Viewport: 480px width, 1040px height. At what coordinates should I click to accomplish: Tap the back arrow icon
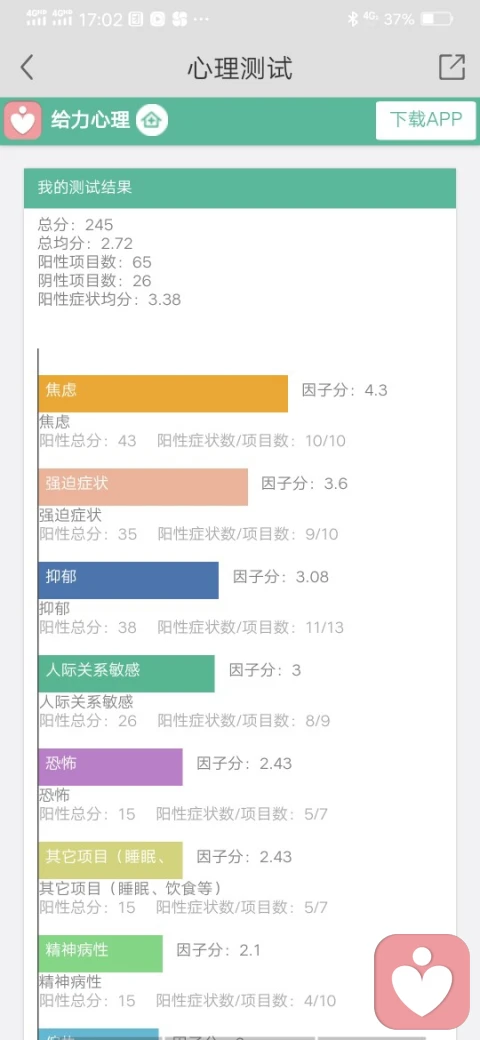tap(27, 68)
